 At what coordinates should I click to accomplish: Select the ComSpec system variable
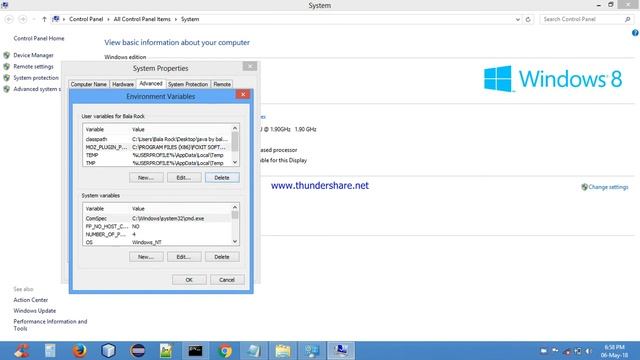tap(157, 218)
